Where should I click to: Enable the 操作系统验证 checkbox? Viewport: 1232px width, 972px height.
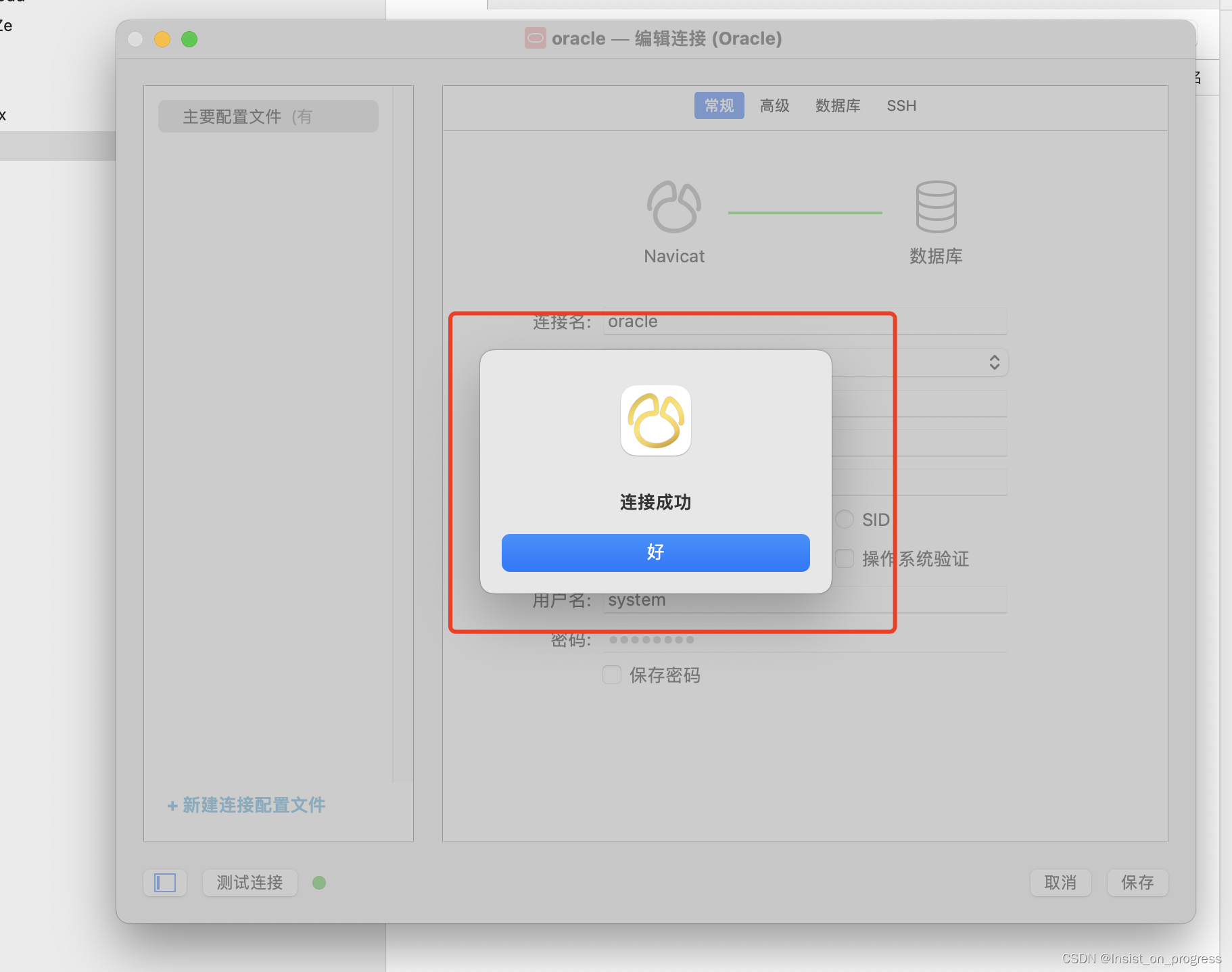(845, 558)
